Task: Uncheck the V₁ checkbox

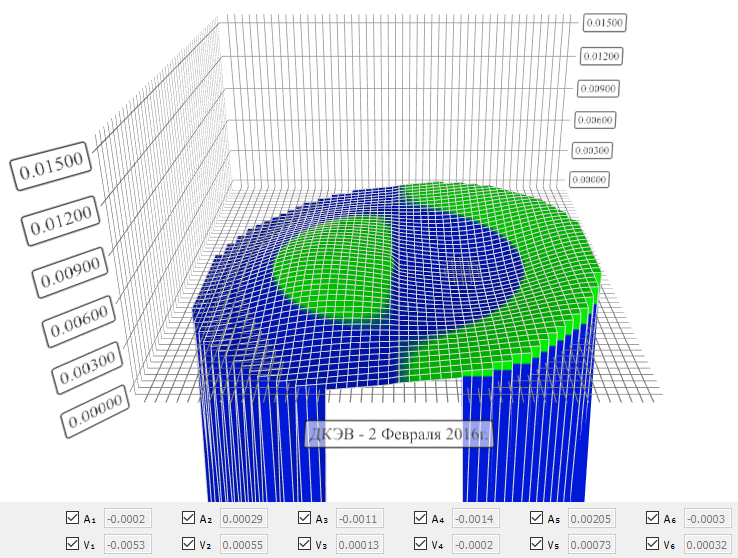Action: (72, 544)
